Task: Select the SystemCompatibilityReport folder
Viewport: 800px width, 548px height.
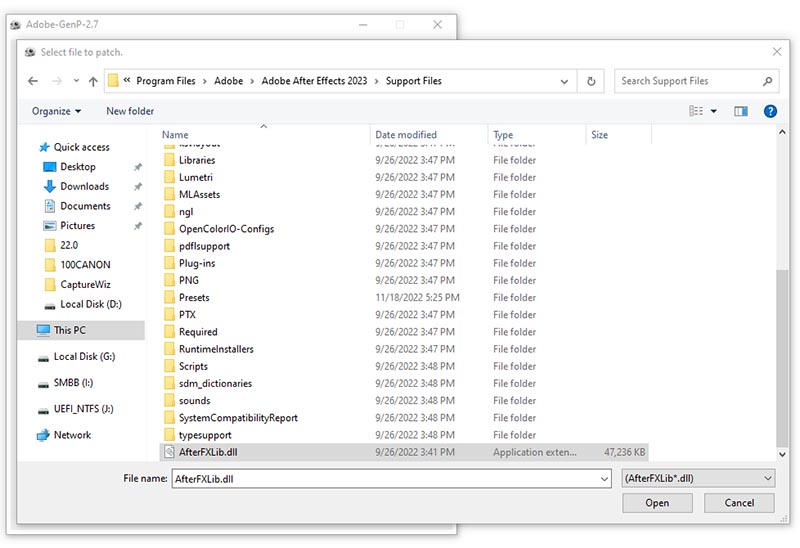Action: point(238,418)
